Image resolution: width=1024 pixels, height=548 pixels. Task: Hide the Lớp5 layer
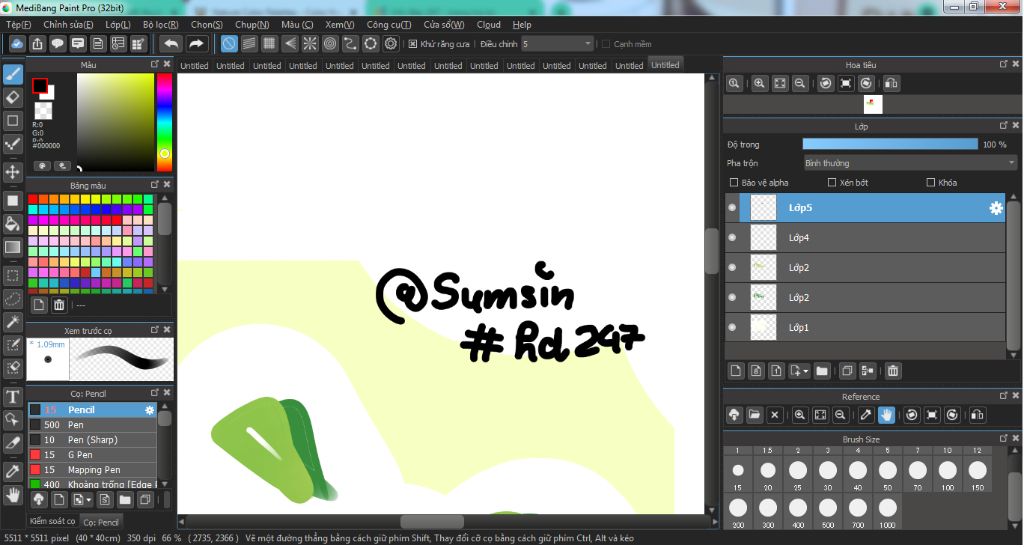[732, 208]
